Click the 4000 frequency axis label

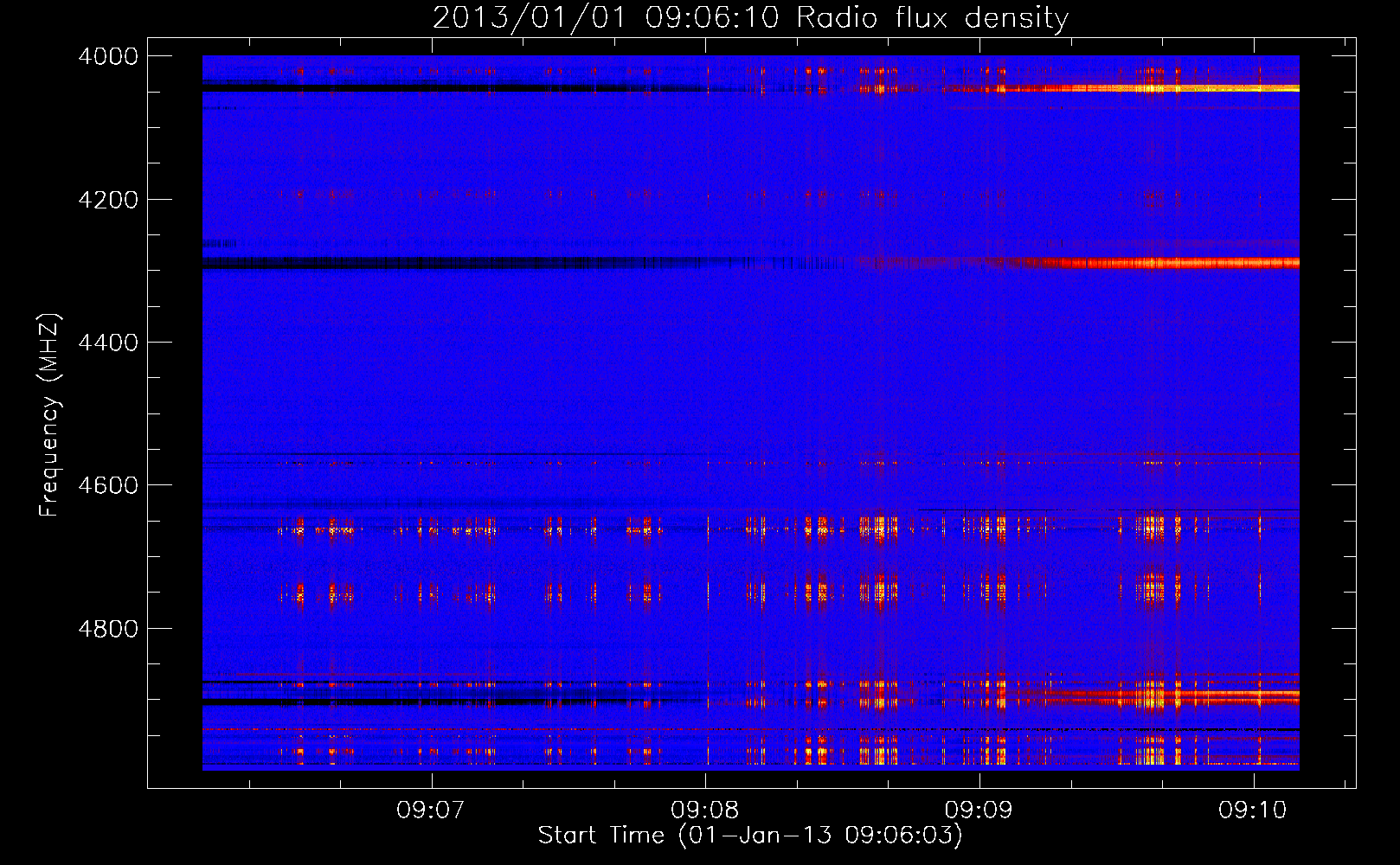[107, 56]
